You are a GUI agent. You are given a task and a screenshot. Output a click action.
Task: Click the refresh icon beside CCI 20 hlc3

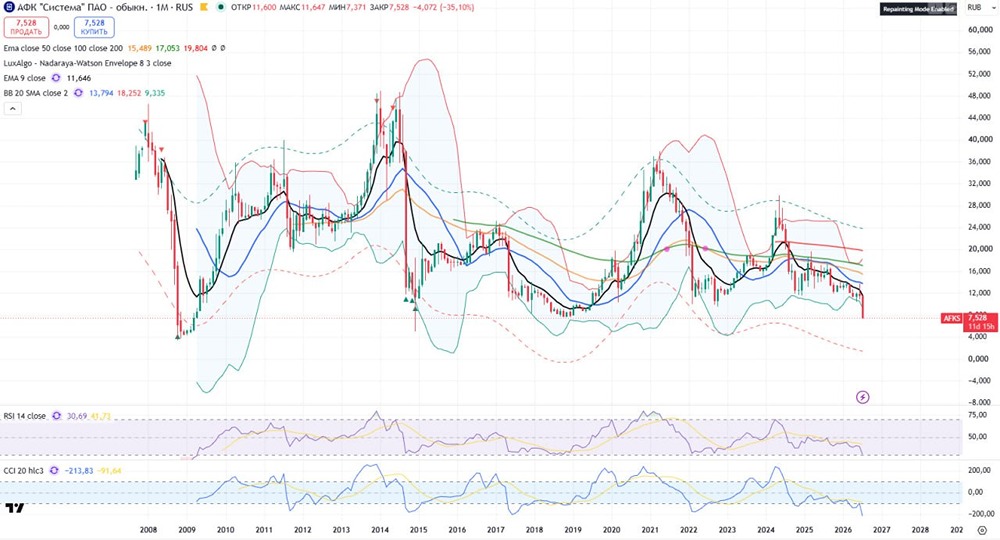[54, 471]
